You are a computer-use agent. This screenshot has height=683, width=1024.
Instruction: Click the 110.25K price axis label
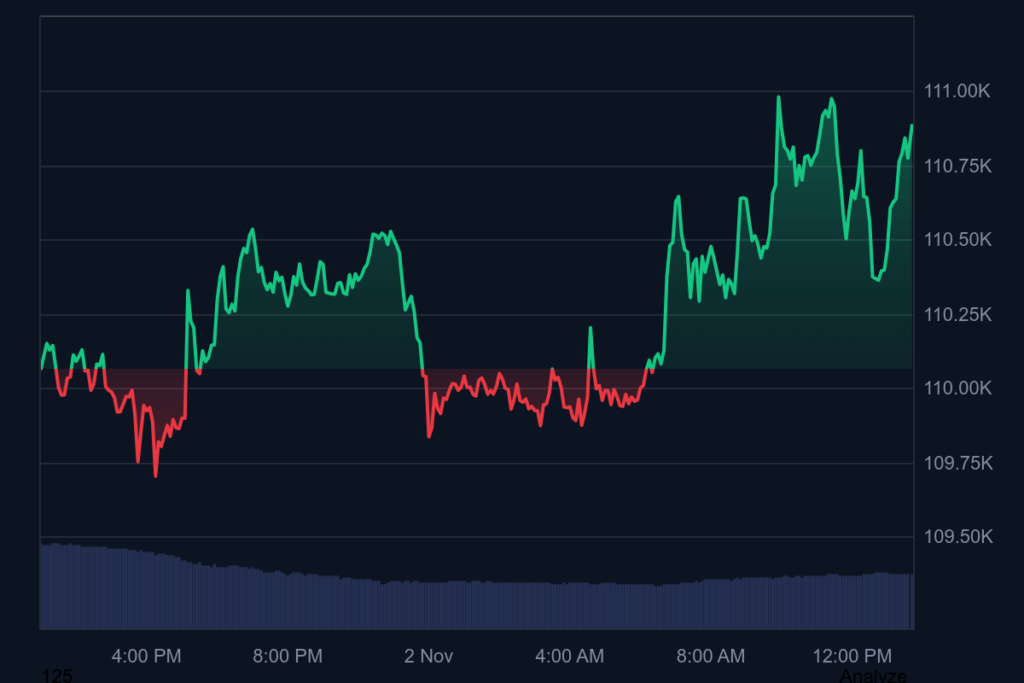[957, 313]
